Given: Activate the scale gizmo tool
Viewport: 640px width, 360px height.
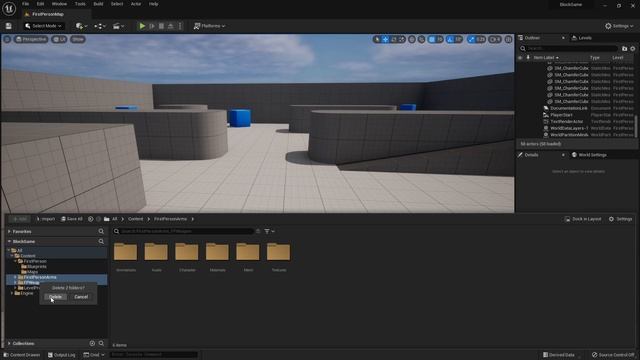Looking at the screenshot, I should pyautogui.click(x=402, y=39).
